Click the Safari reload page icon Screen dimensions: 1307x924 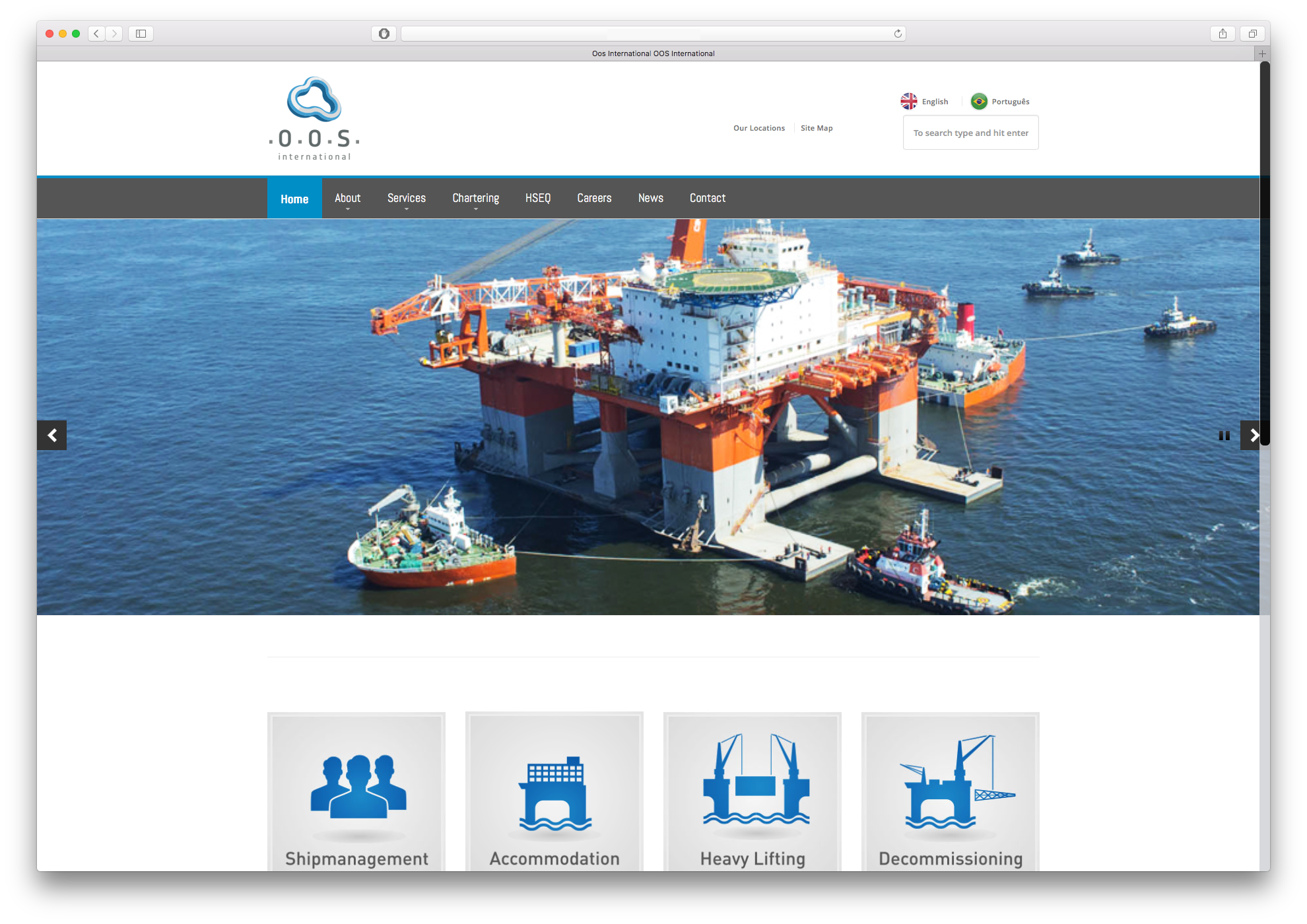(896, 33)
